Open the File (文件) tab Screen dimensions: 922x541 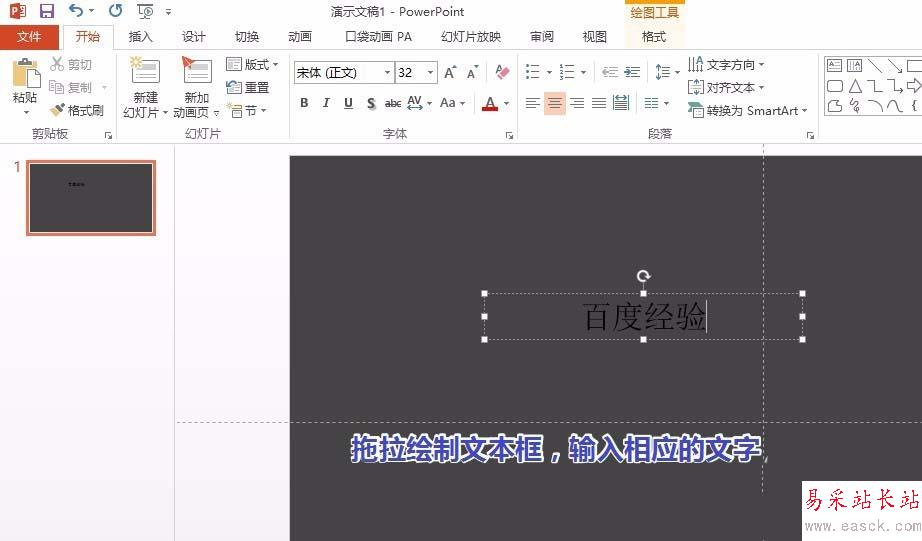tap(29, 37)
